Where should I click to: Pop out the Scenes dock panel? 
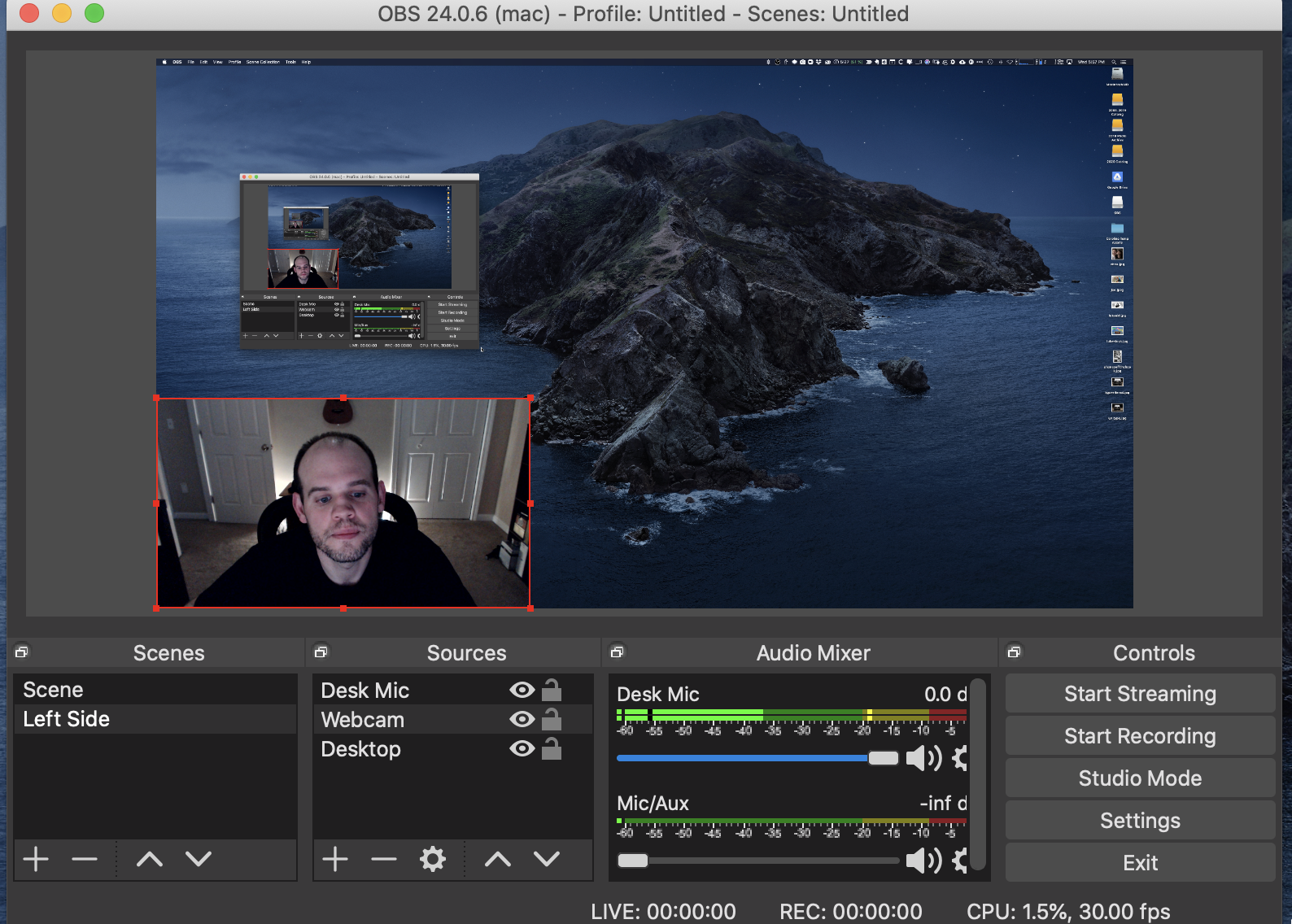tap(22, 652)
